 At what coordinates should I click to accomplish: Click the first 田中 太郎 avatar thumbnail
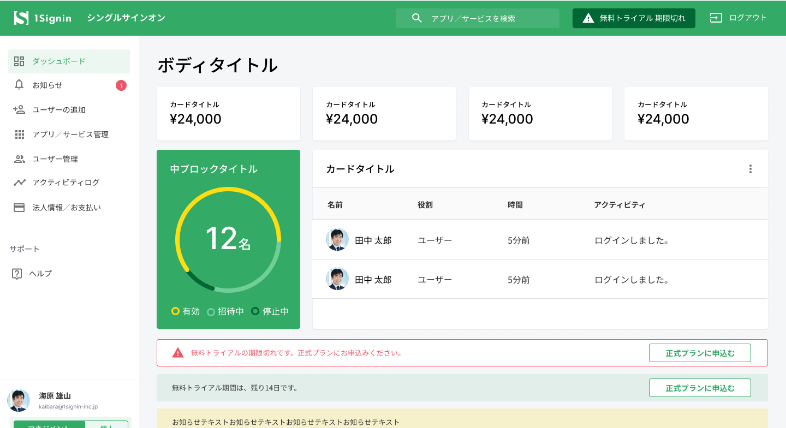pos(336,240)
